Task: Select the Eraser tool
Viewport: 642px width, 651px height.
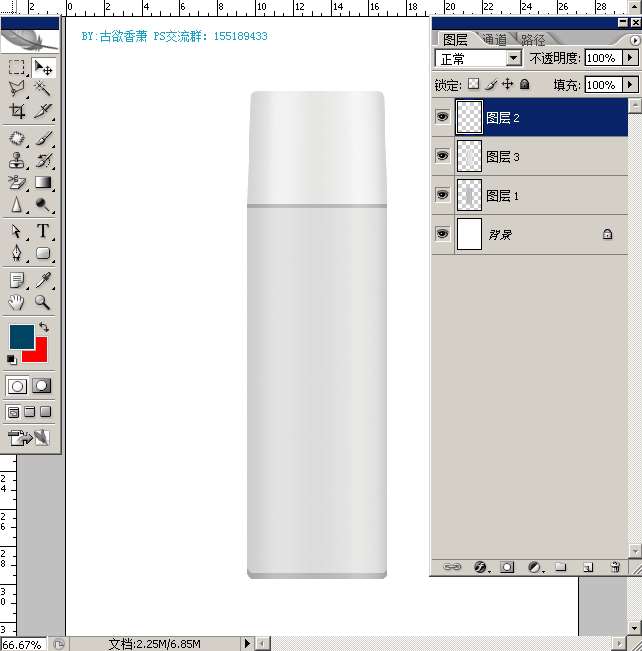Action: click(17, 182)
